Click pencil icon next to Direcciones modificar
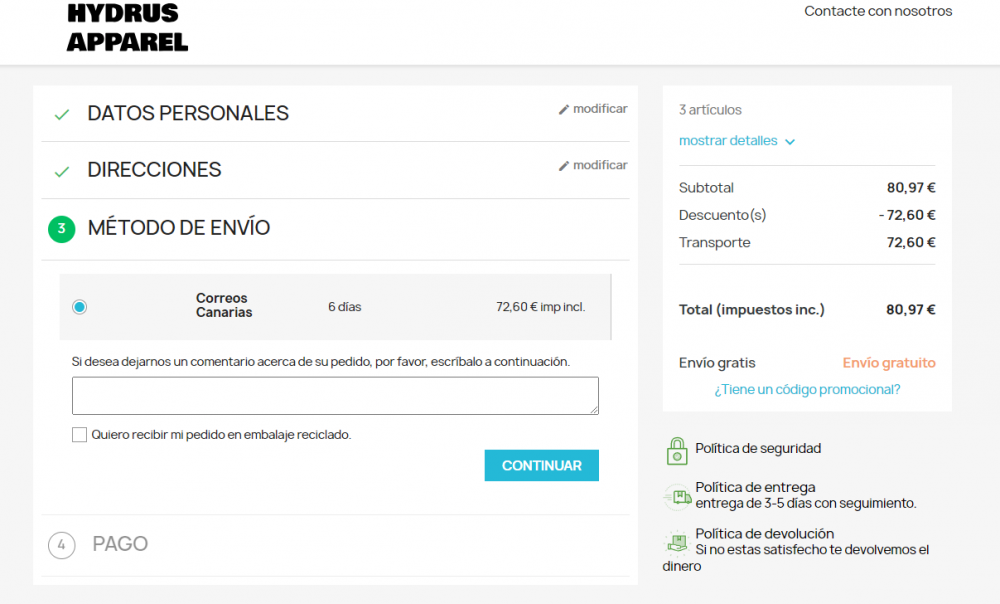The image size is (1000, 604). tap(564, 166)
